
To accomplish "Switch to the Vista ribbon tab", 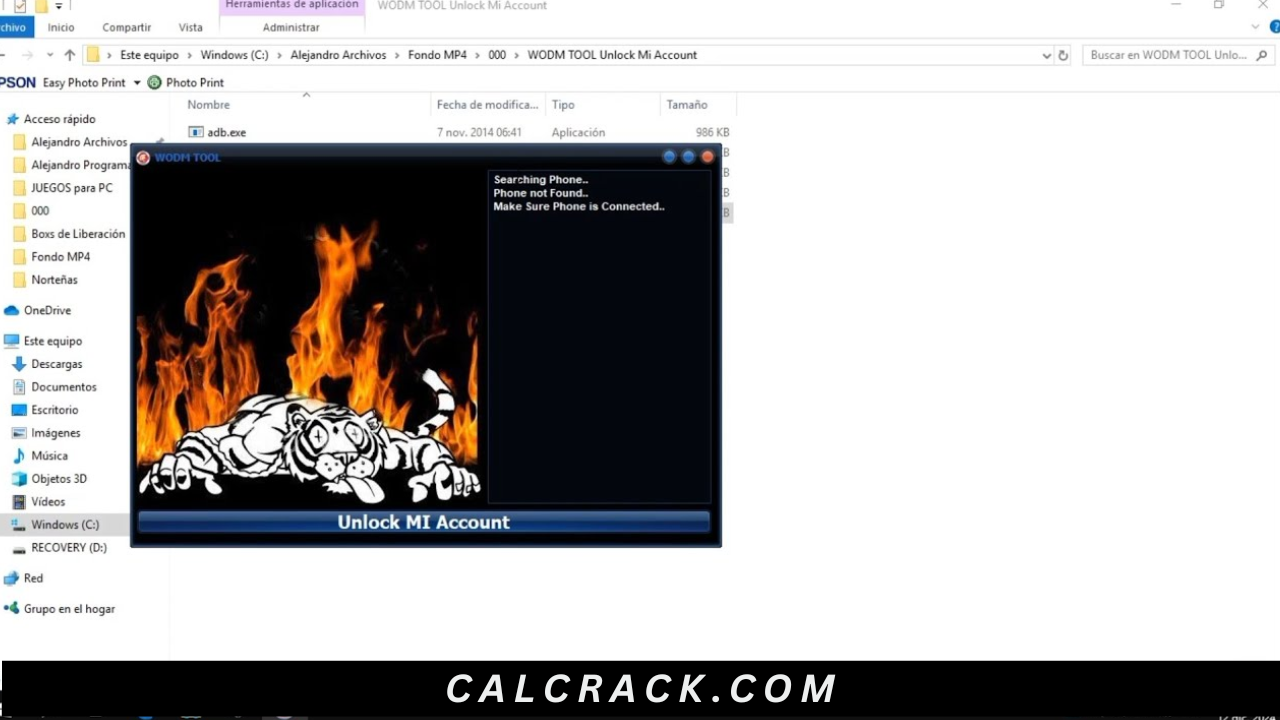I will (x=190, y=27).
